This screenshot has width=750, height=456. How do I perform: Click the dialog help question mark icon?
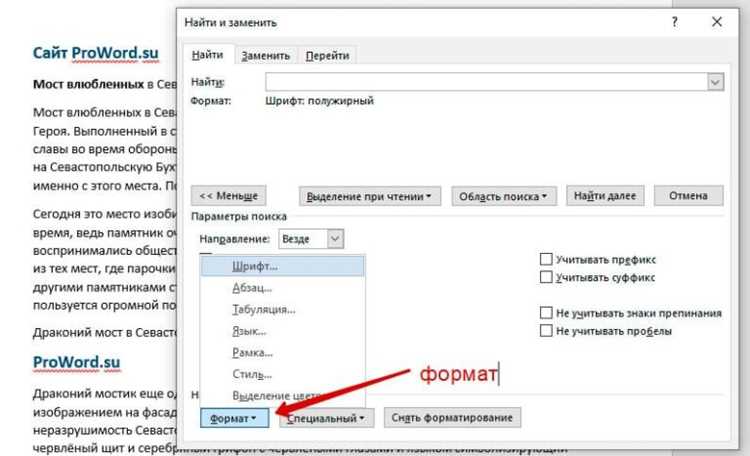point(674,22)
